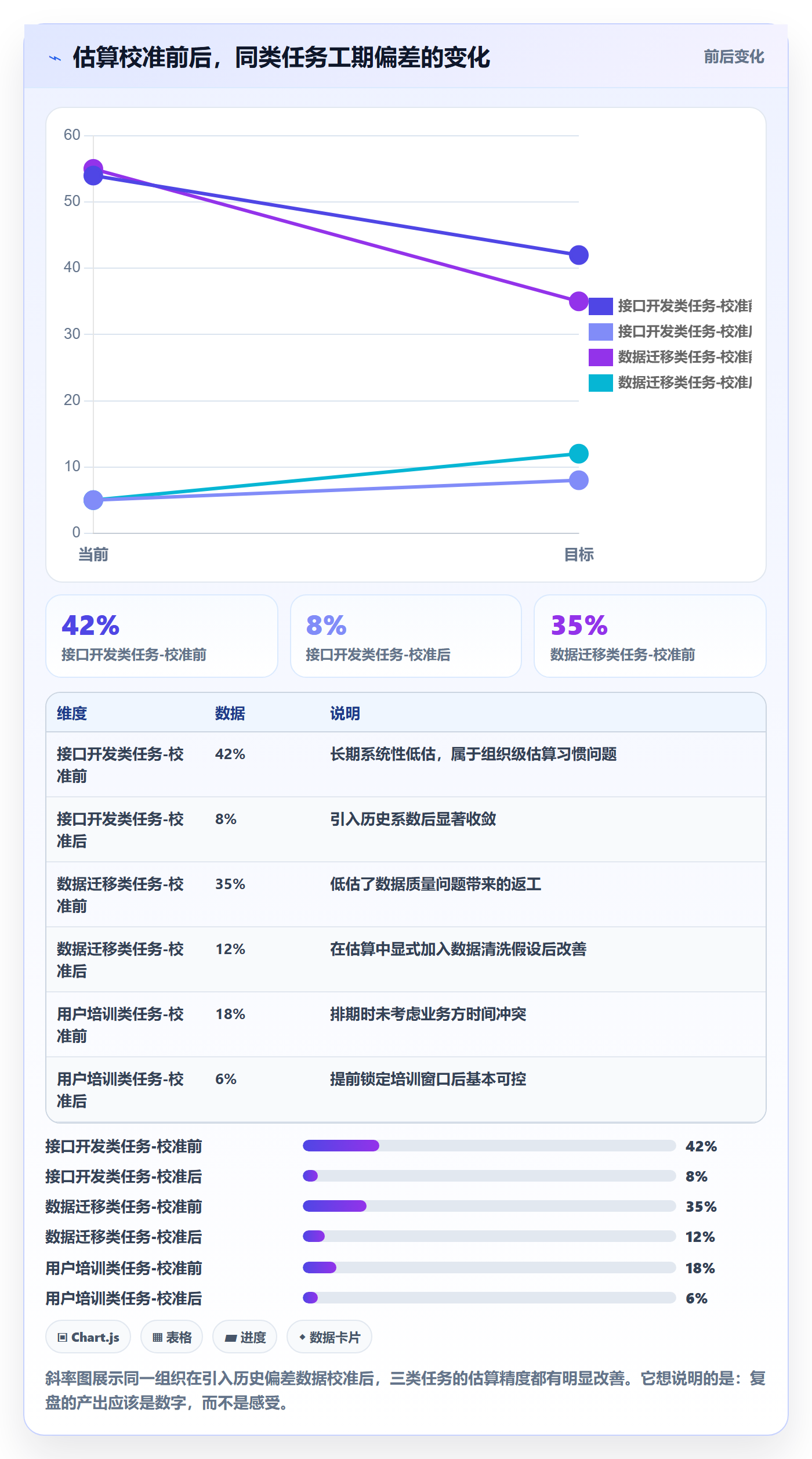Click the Chart.js tag chip

[x=88, y=1337]
